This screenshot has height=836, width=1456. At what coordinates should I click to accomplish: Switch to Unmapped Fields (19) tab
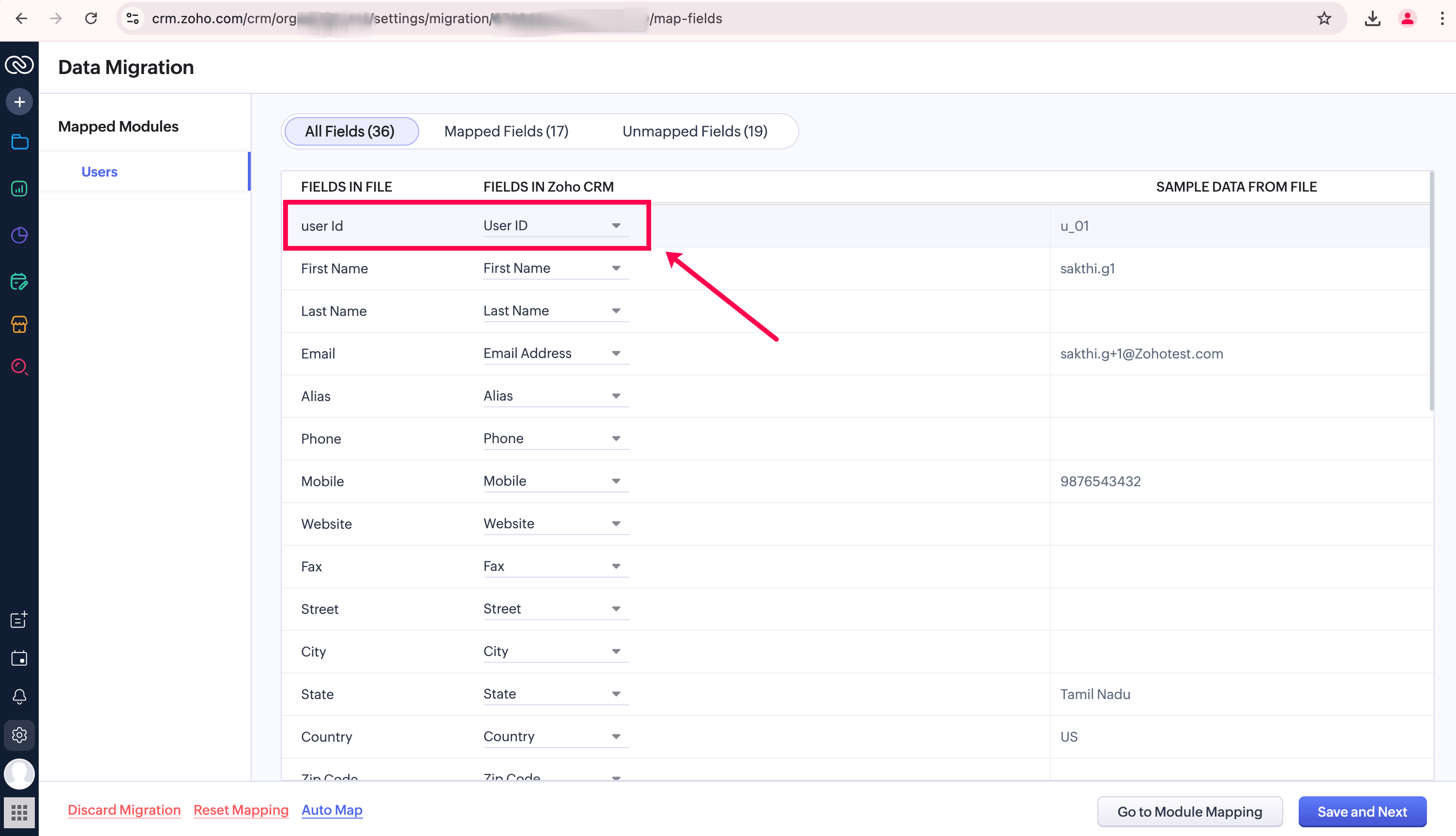tap(695, 132)
